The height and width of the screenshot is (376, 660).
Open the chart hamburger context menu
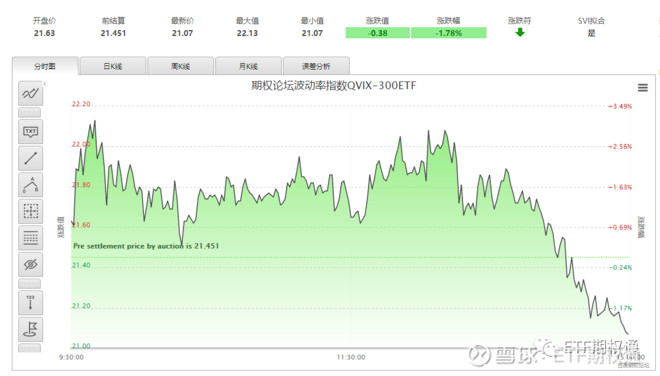[x=642, y=88]
